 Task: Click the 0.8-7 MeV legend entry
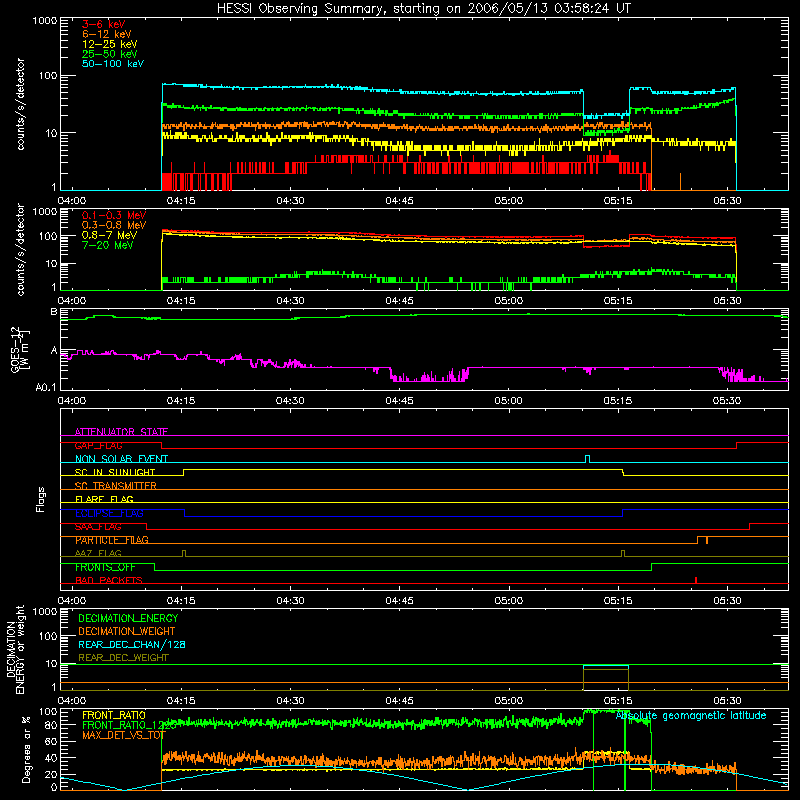(x=110, y=235)
